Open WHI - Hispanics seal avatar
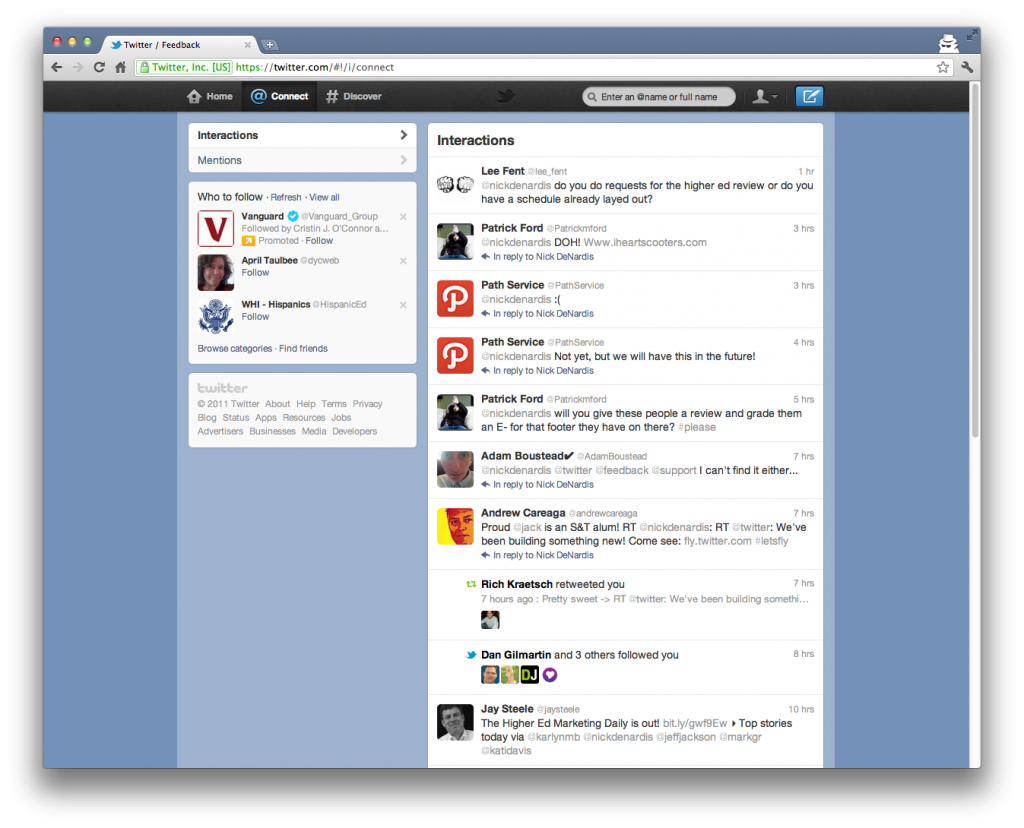 (216, 316)
